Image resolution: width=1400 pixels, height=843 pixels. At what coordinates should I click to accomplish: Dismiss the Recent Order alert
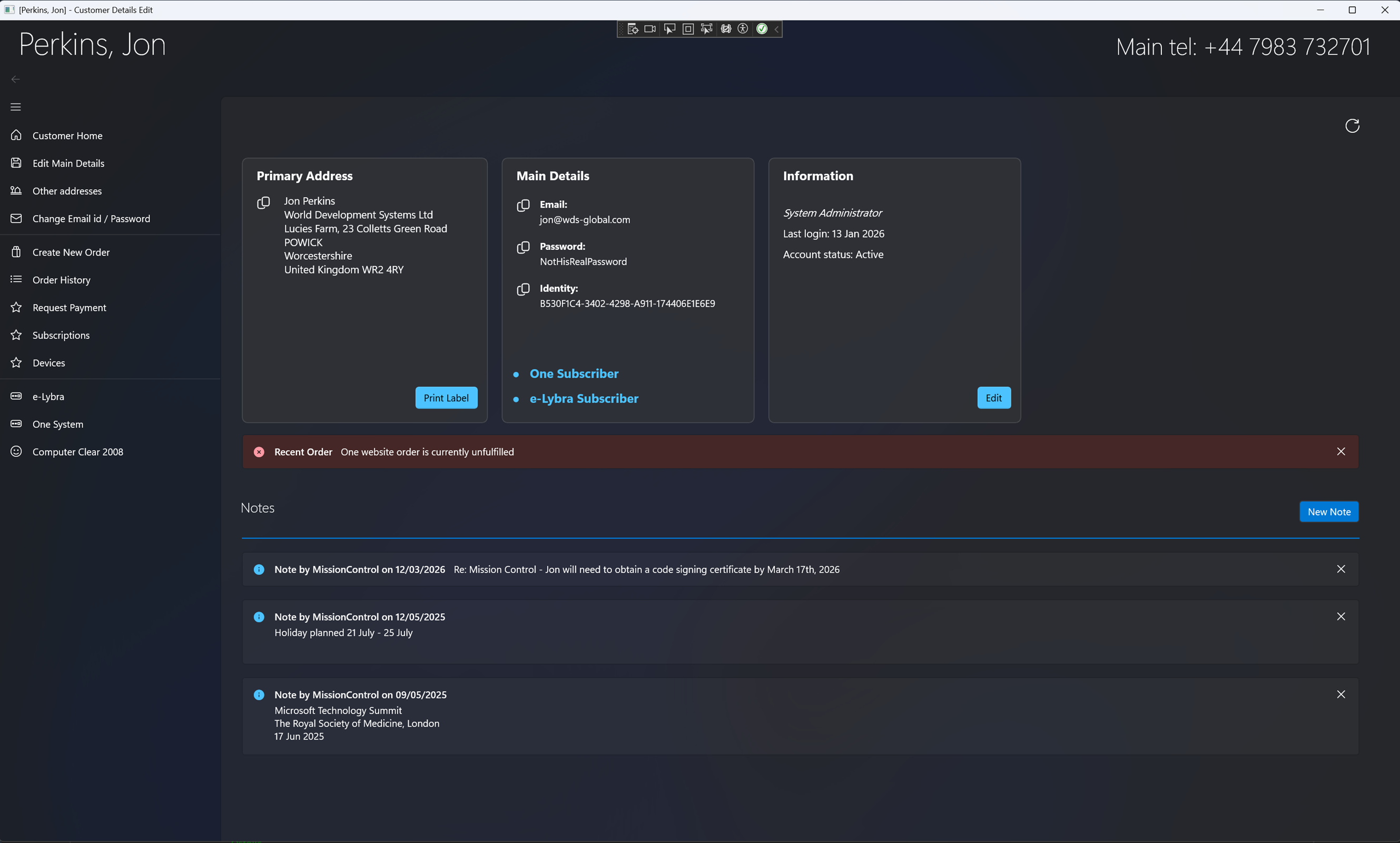pos(1340,452)
